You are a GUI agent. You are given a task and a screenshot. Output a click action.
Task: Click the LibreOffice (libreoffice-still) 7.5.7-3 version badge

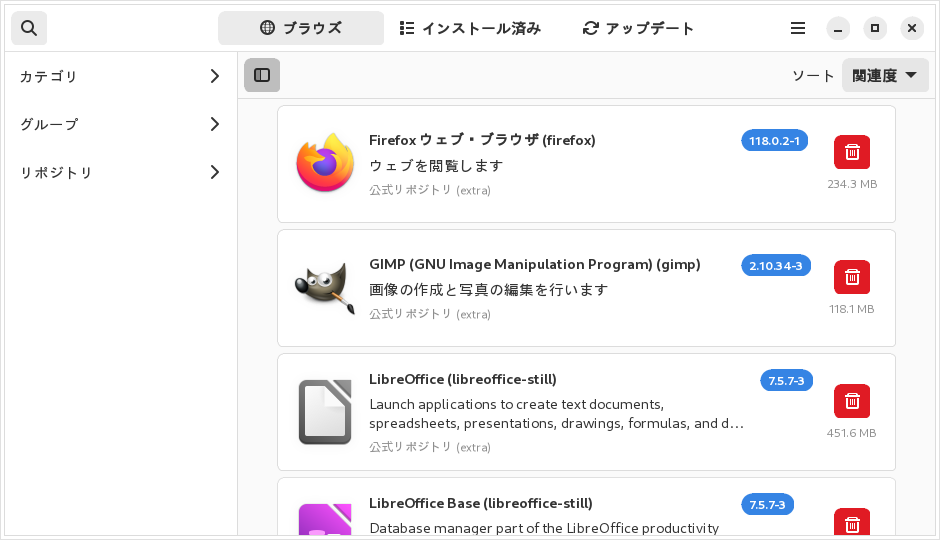point(787,381)
